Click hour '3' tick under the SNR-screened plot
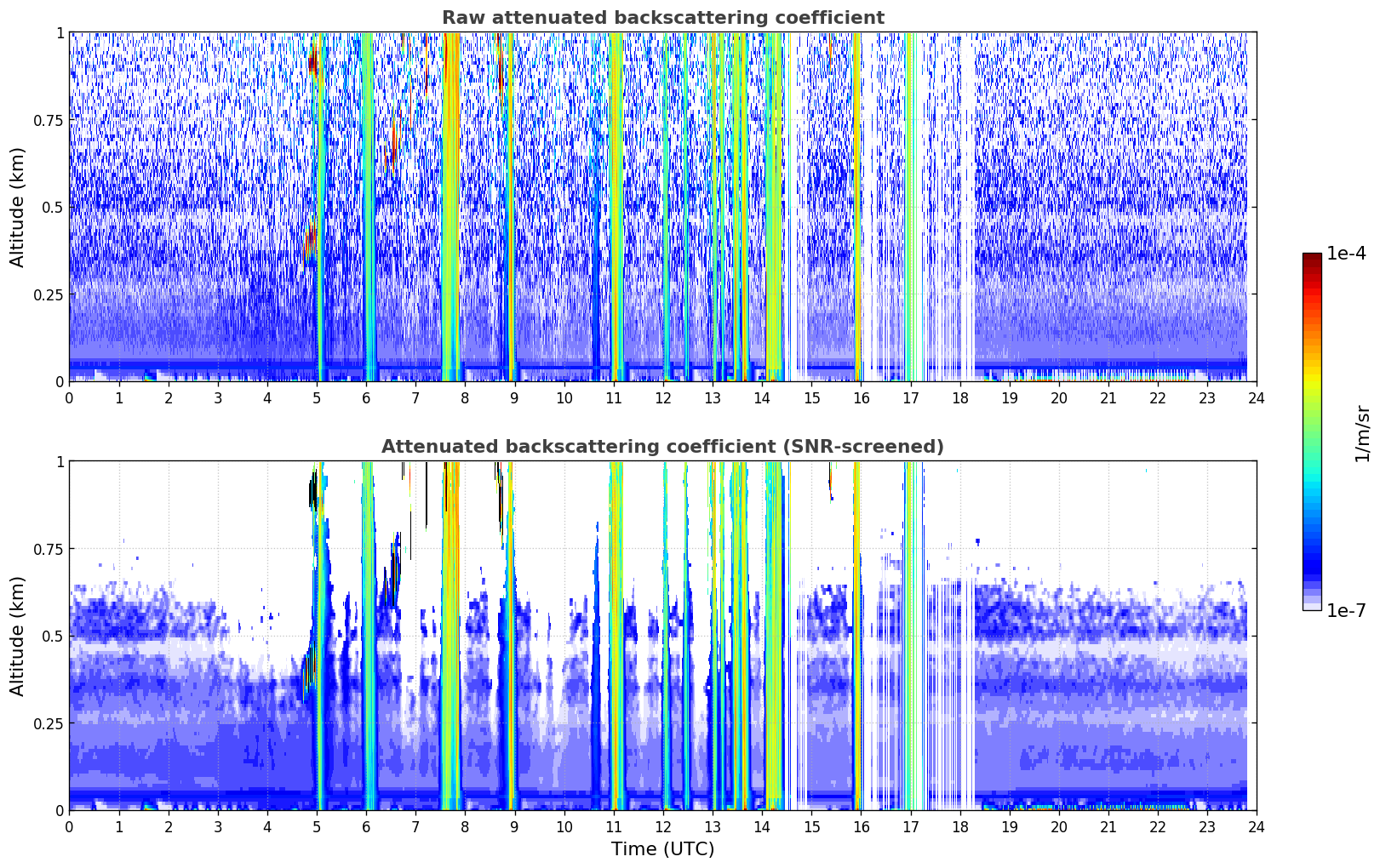The width and height of the screenshot is (1380, 868). pos(218,826)
